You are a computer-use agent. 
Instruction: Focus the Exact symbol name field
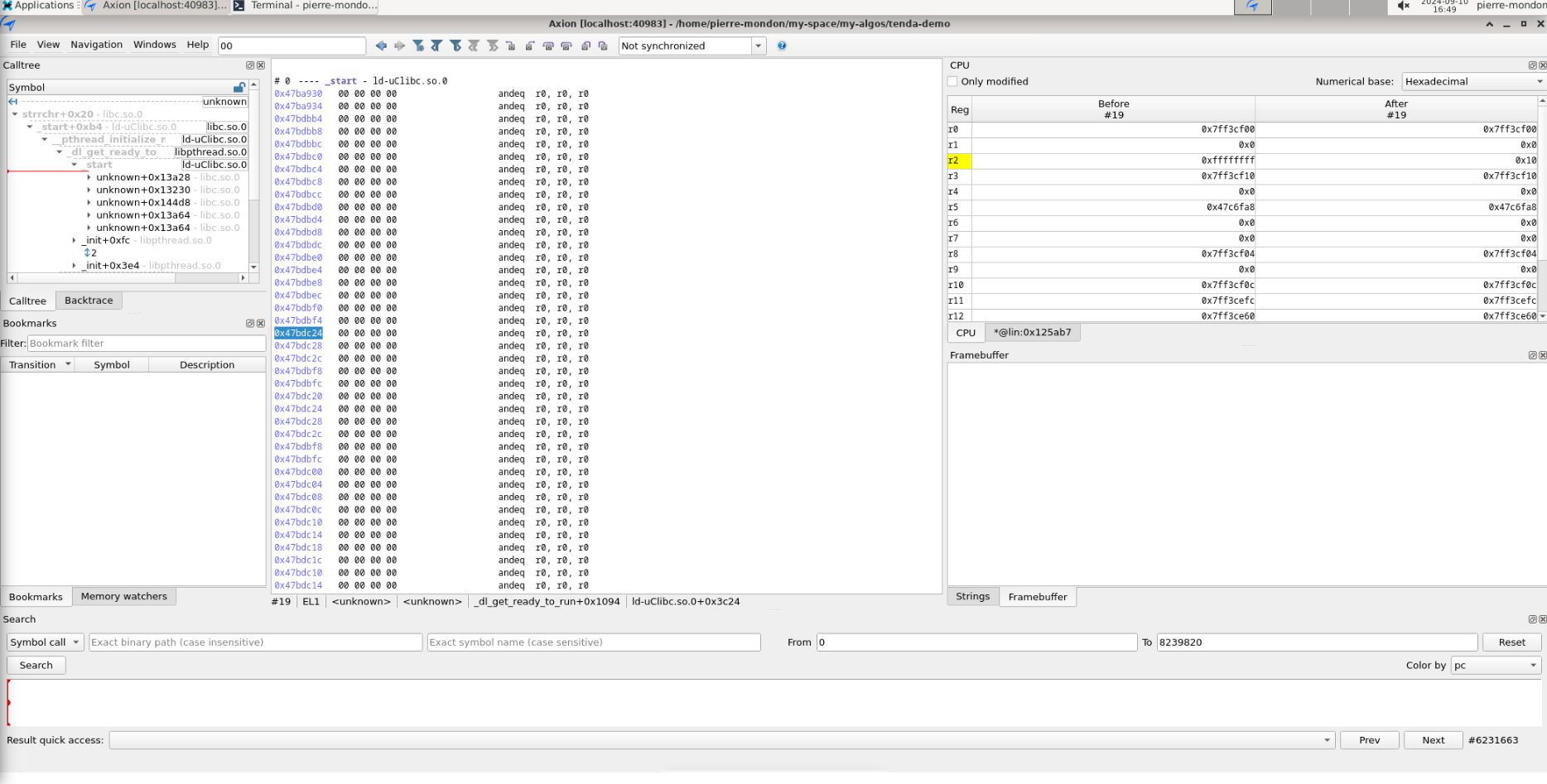pyautogui.click(x=594, y=642)
